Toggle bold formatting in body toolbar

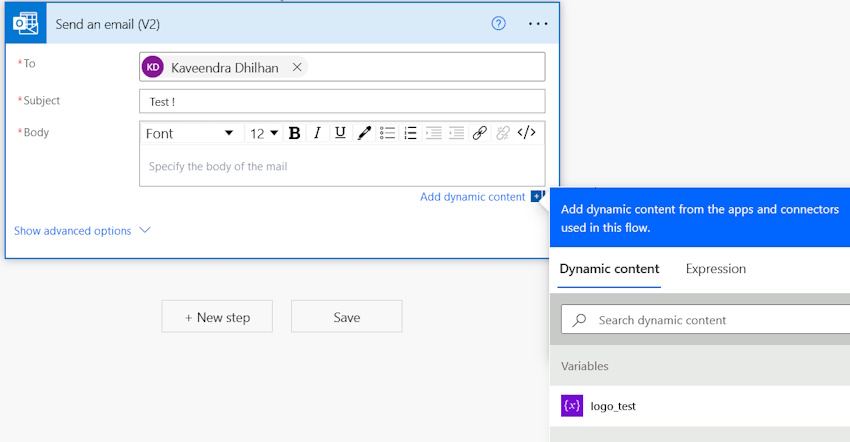coord(294,133)
